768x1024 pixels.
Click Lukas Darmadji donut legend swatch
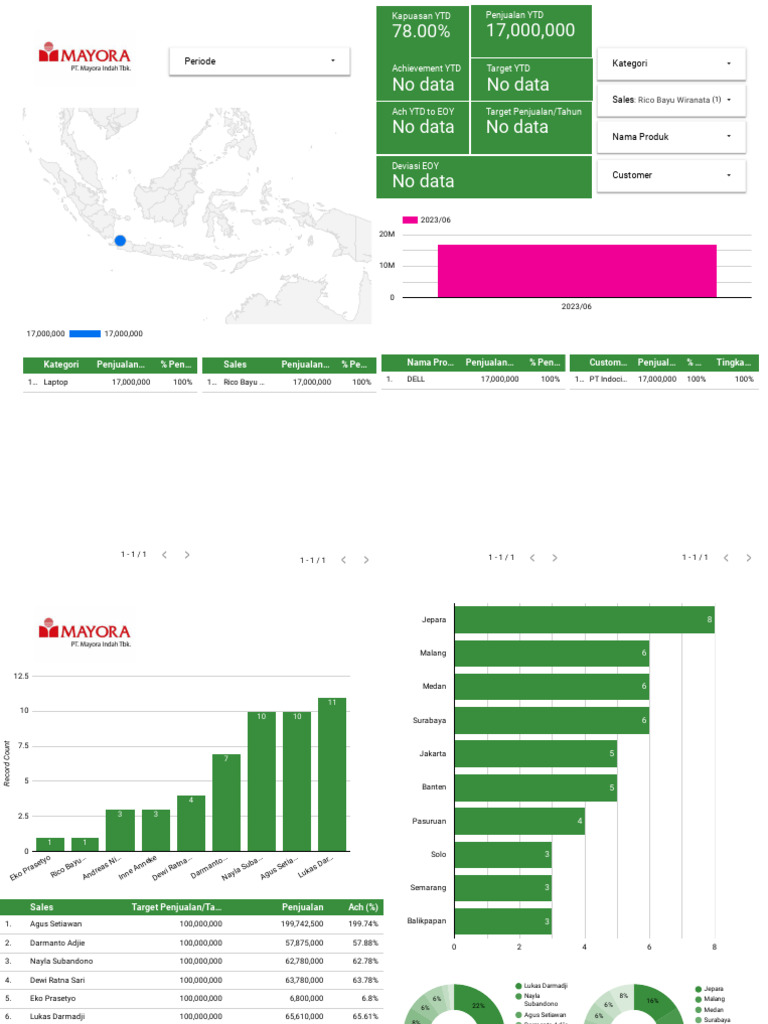519,986
